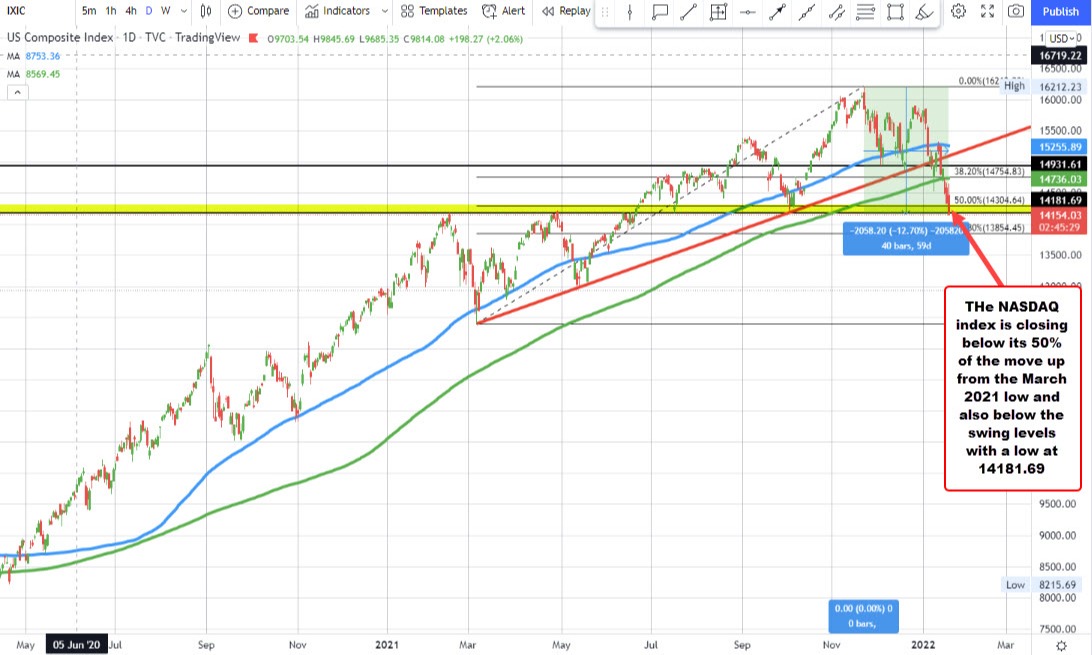Select the eraser tool in favorites bar
This screenshot has height=655, width=1092.
click(x=924, y=12)
